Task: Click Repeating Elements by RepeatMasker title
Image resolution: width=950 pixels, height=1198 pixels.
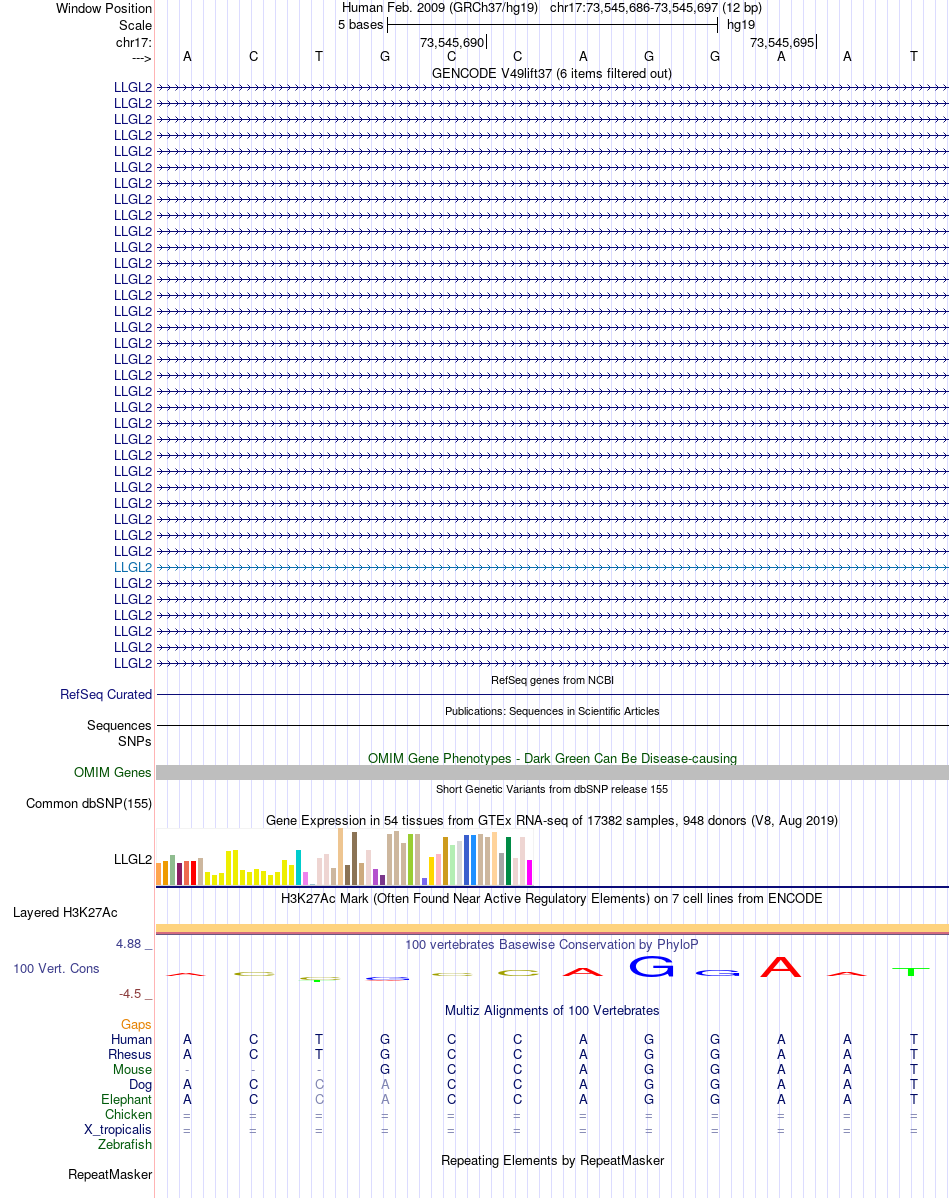Action: tap(552, 1161)
